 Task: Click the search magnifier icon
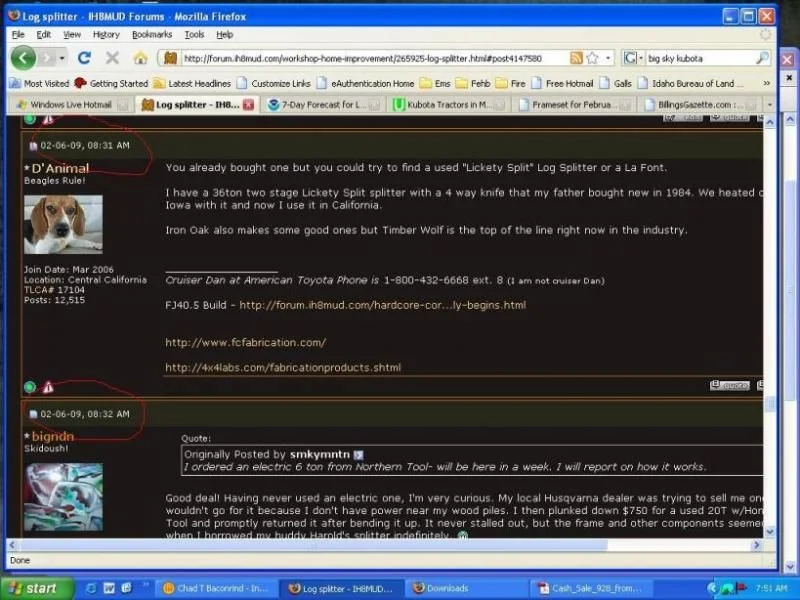[x=762, y=58]
